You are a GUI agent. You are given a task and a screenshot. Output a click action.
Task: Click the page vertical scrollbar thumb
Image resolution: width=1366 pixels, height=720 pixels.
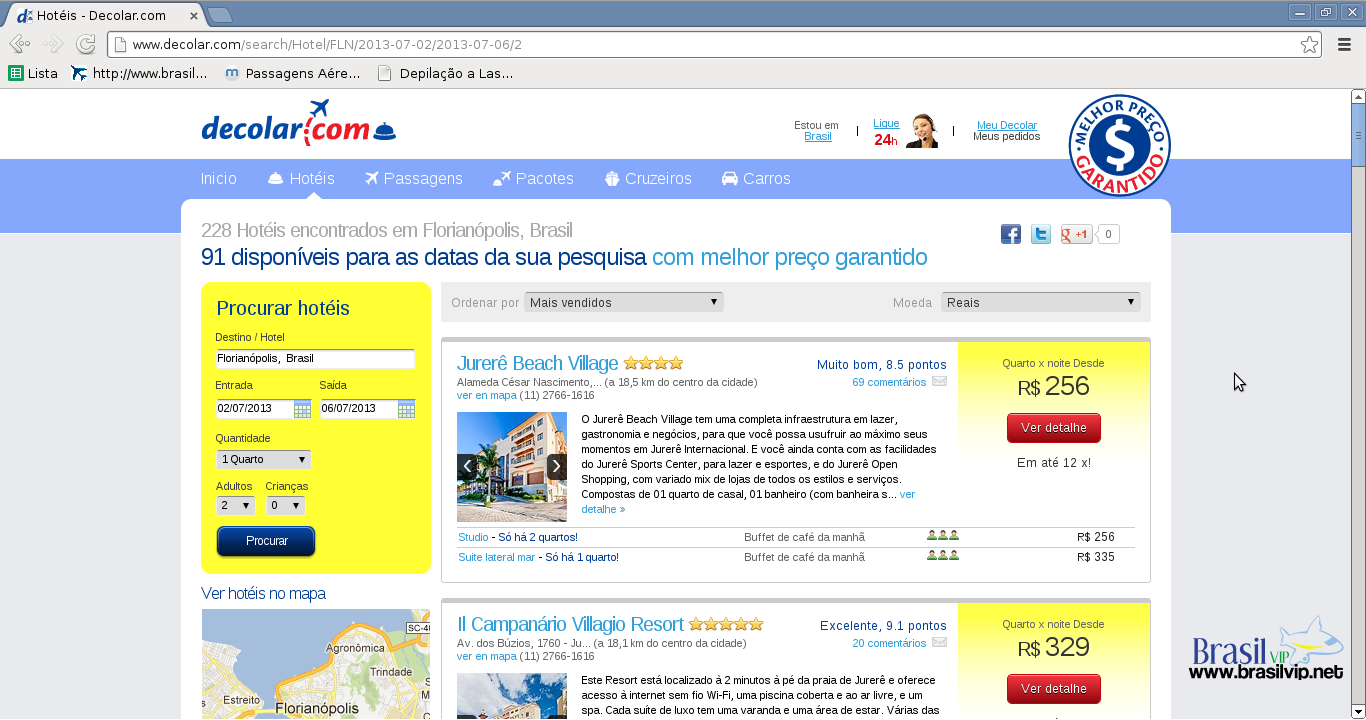tap(1358, 135)
